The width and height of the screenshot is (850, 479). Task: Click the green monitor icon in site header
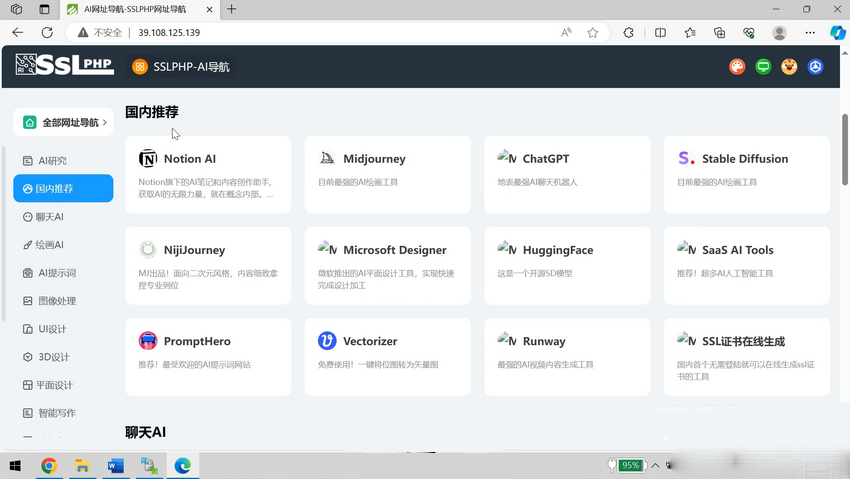point(763,67)
